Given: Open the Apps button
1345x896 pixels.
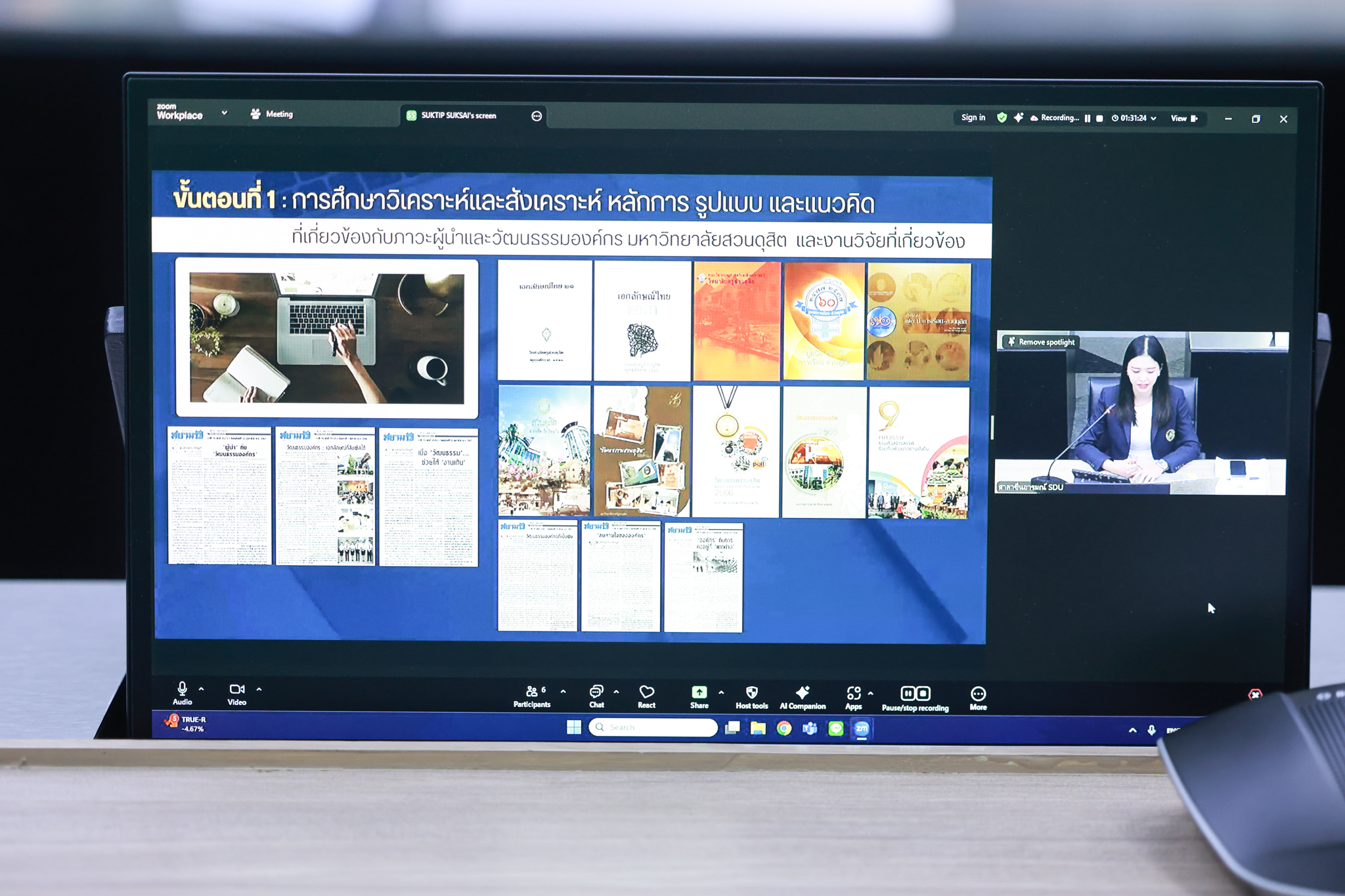Looking at the screenshot, I should [854, 698].
